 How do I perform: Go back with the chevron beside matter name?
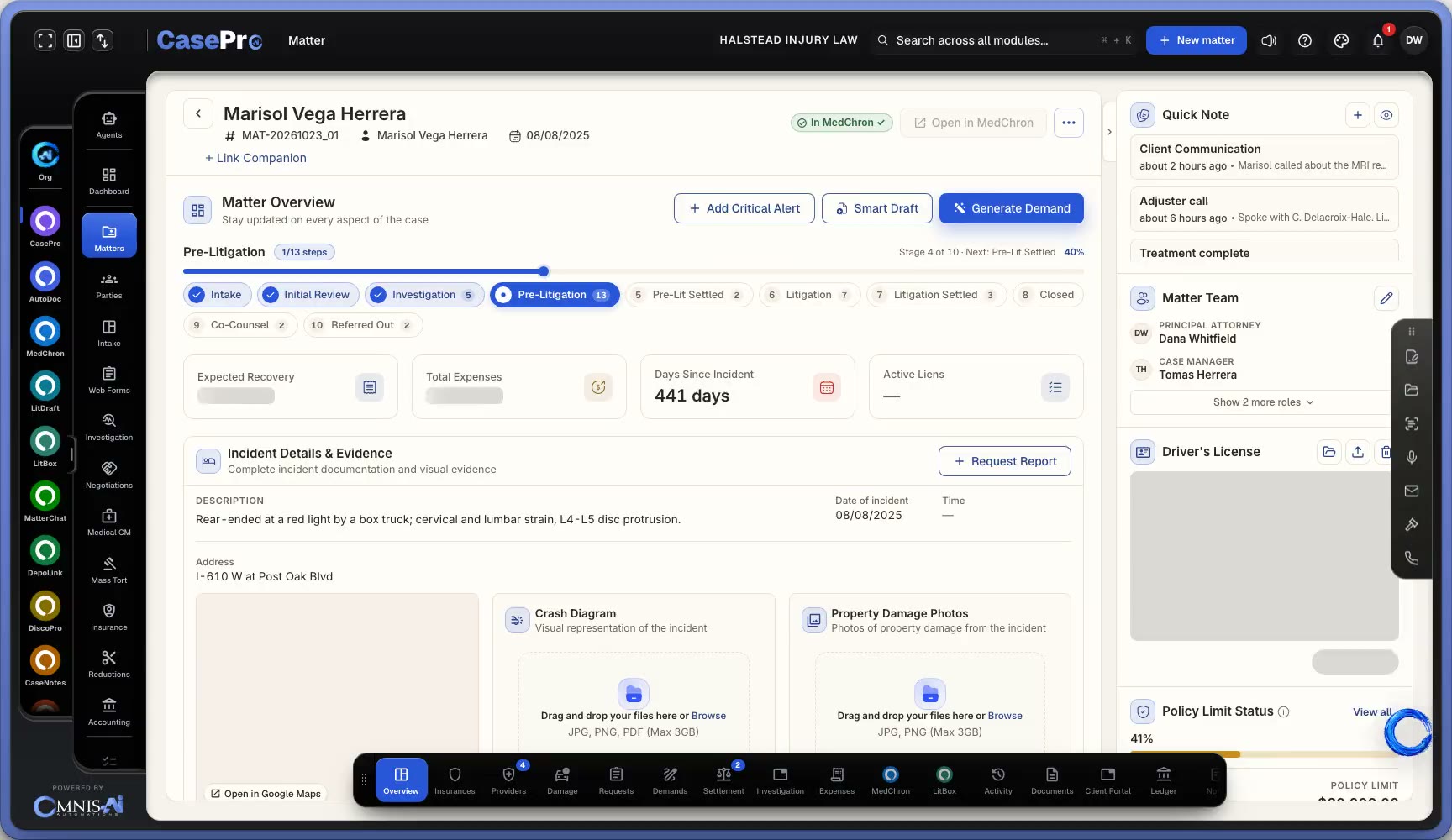(198, 113)
